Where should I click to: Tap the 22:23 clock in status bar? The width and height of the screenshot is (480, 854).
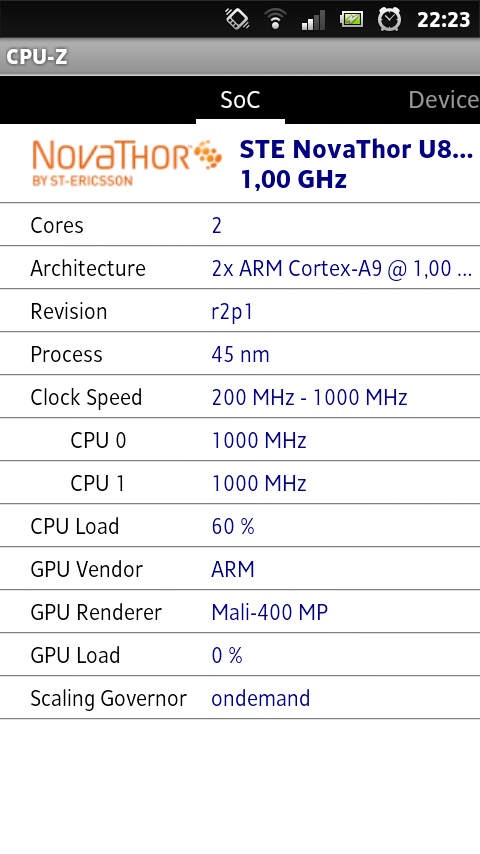443,20
